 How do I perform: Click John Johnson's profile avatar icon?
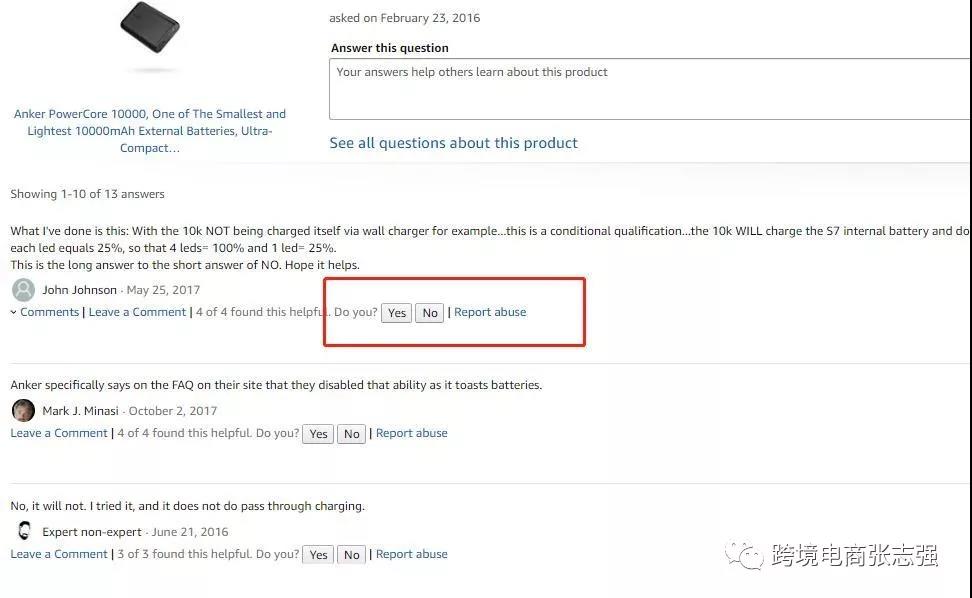[24, 290]
